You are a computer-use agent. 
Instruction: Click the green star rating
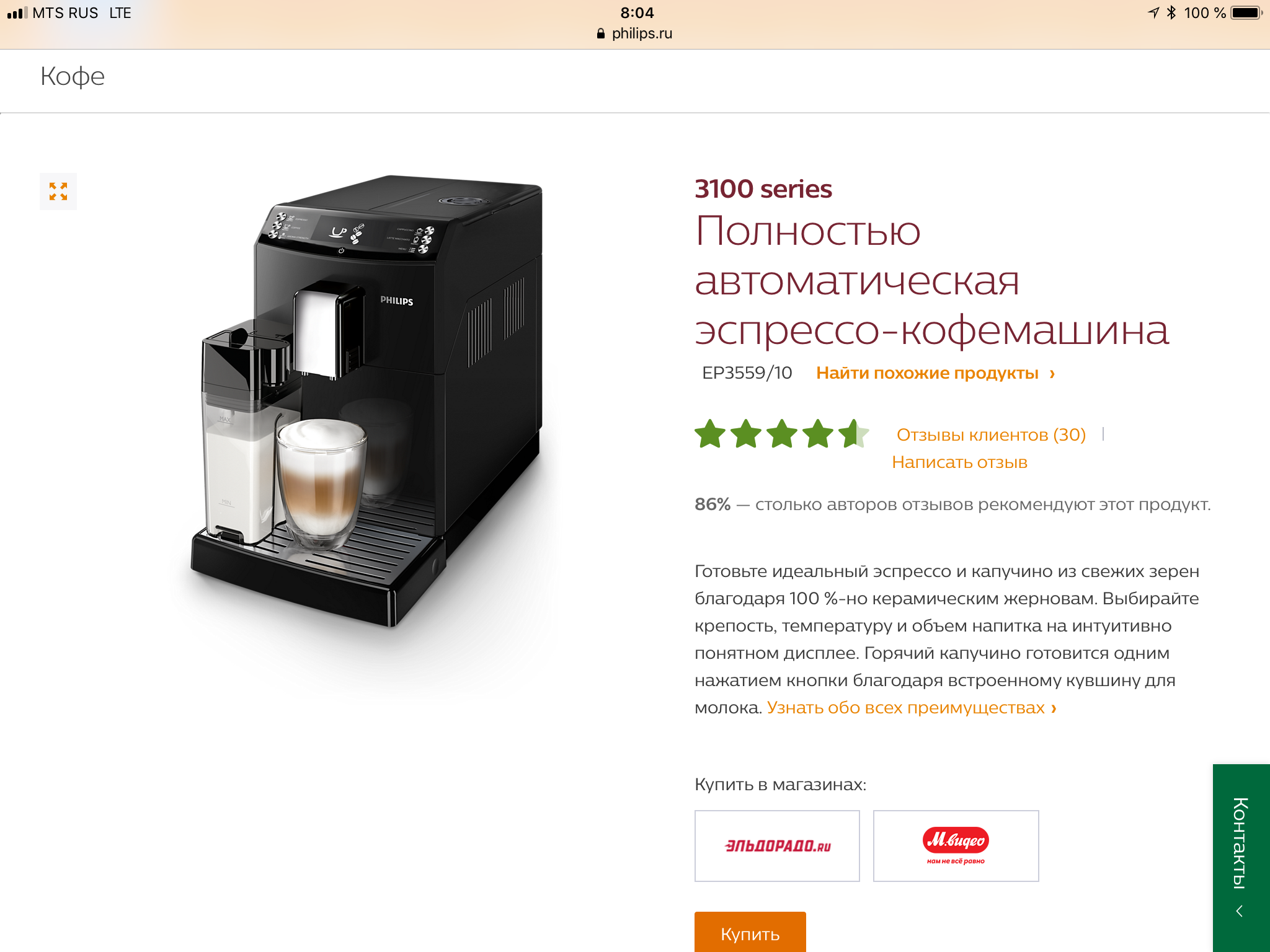[781, 434]
